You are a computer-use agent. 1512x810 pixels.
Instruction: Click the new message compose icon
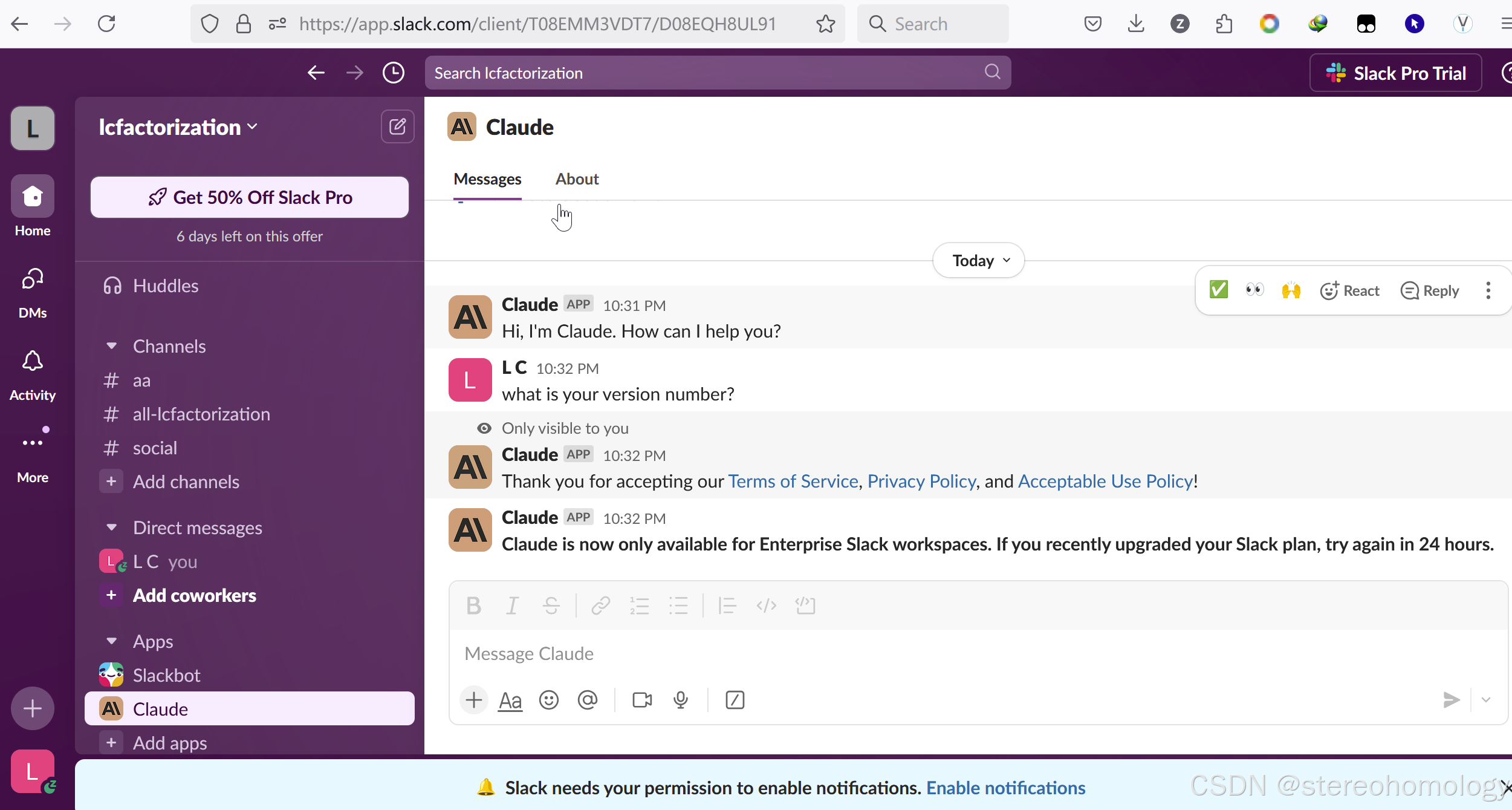[397, 126]
